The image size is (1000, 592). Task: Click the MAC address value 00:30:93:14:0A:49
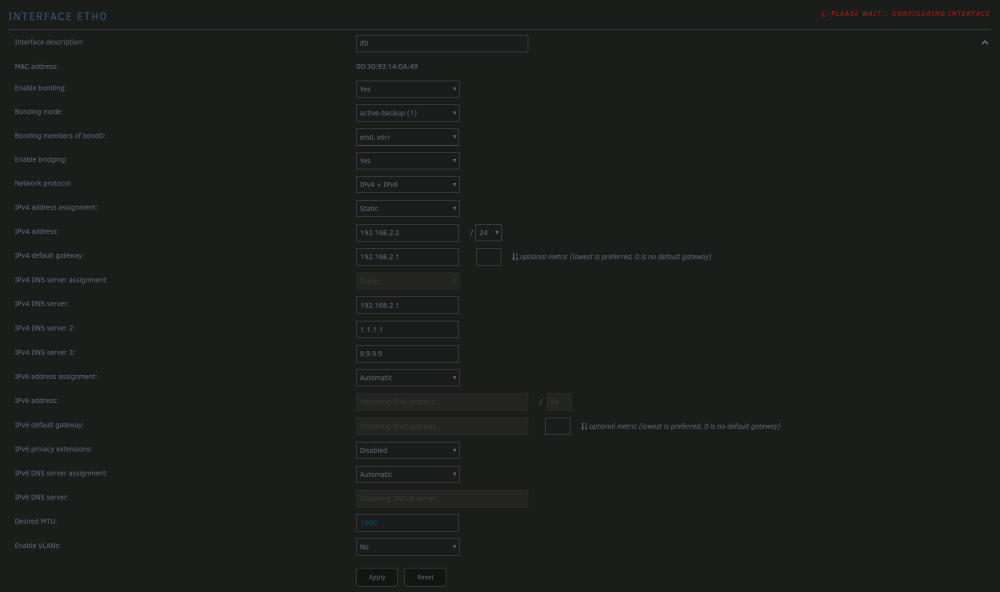coord(386,66)
